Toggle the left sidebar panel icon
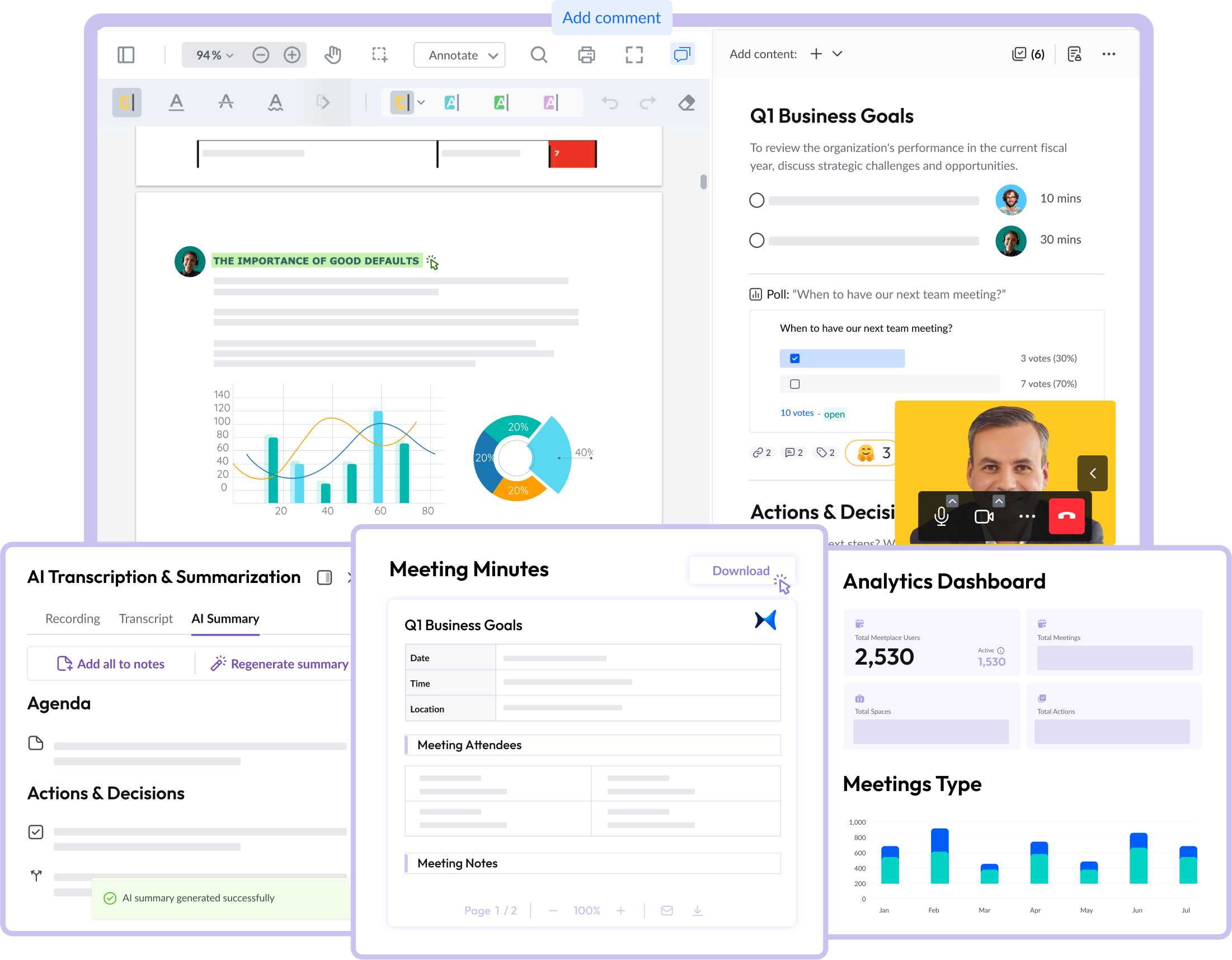This screenshot has width=1232, height=960. [x=126, y=55]
